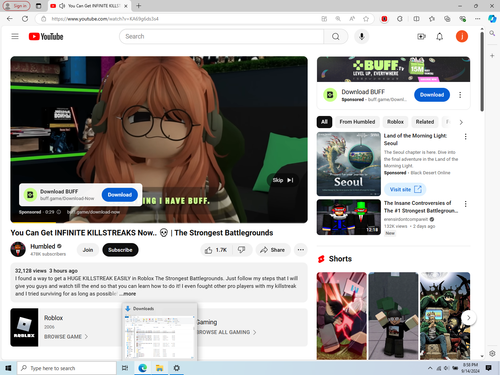Image resolution: width=500 pixels, height=375 pixels.
Task: Mute tab via speaker icon on tab
Action: [x=62, y=6]
